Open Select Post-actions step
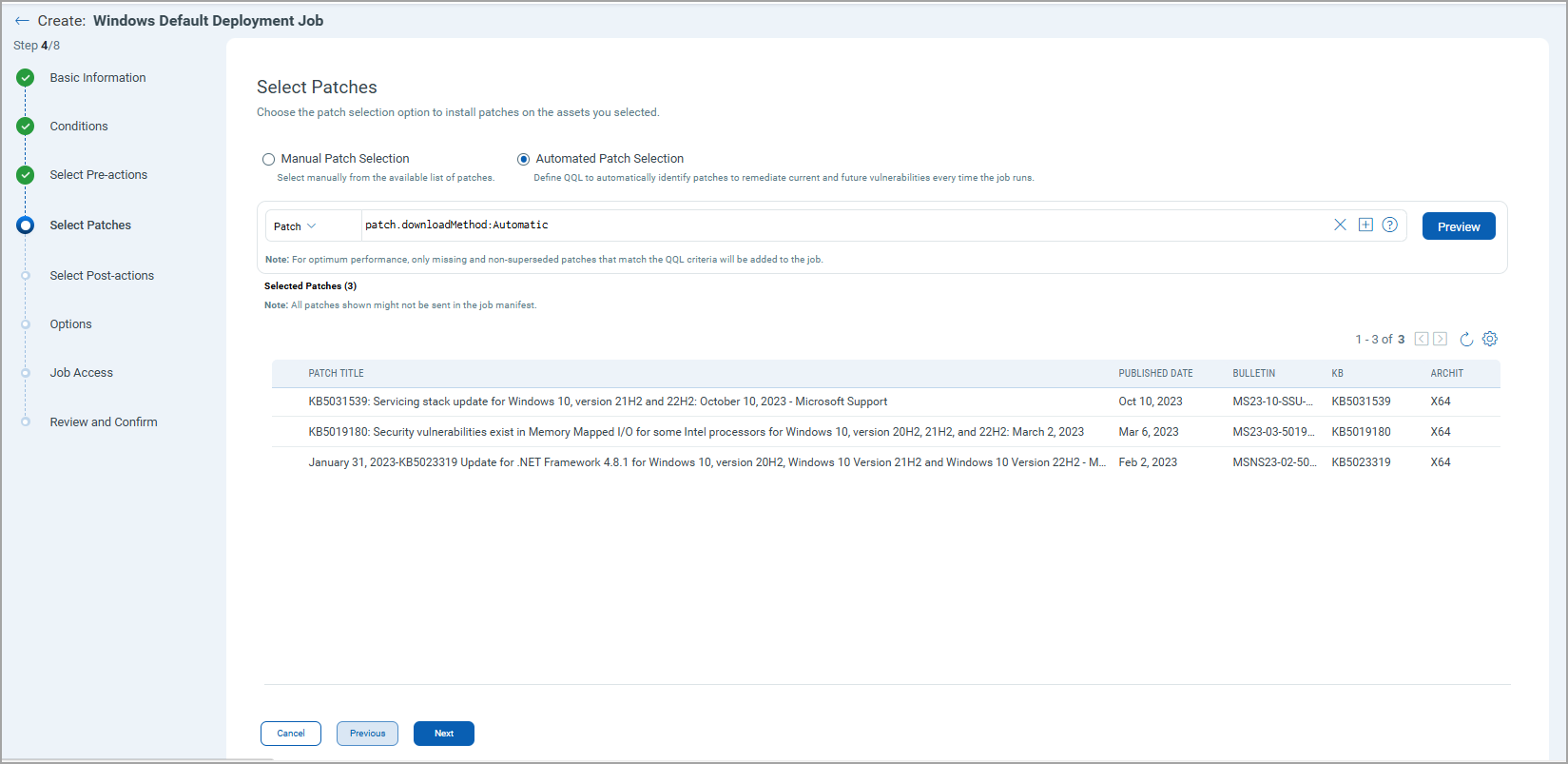1568x764 pixels. 102,276
